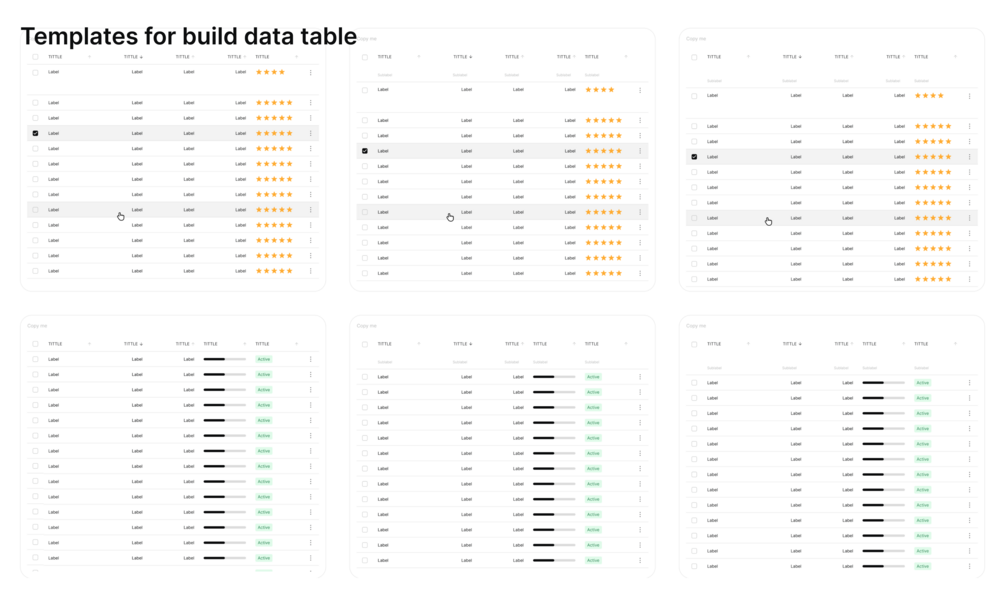
Task: Click 'Copy me' label above bottom-middle table
Action: coord(367,326)
